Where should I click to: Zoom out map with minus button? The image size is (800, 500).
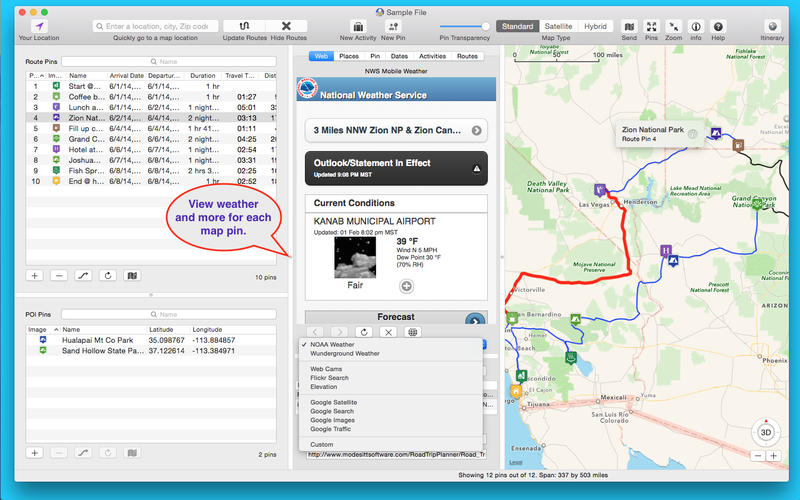coord(758,456)
